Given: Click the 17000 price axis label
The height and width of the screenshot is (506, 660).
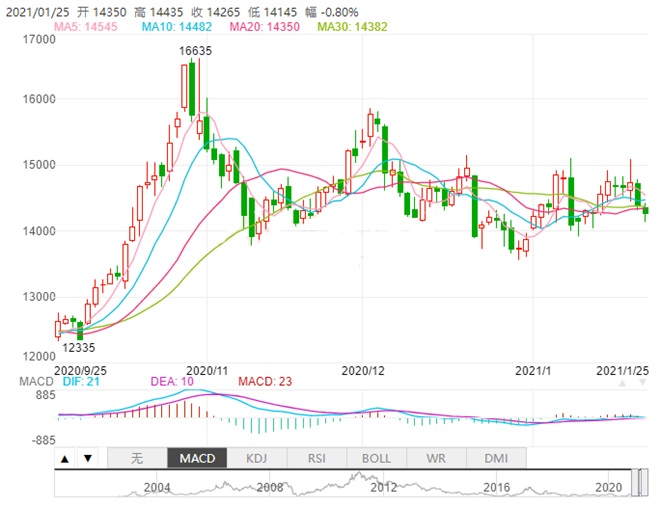Looking at the screenshot, I should click(x=39, y=40).
